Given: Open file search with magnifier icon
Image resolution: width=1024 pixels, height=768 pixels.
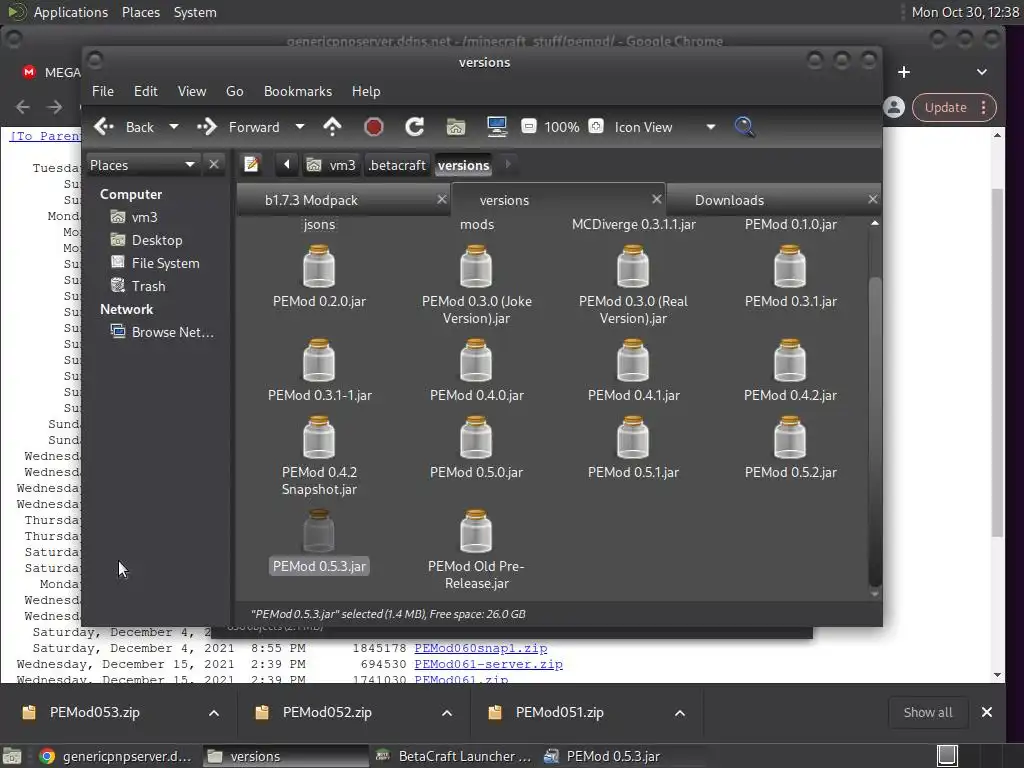Looking at the screenshot, I should pyautogui.click(x=745, y=127).
